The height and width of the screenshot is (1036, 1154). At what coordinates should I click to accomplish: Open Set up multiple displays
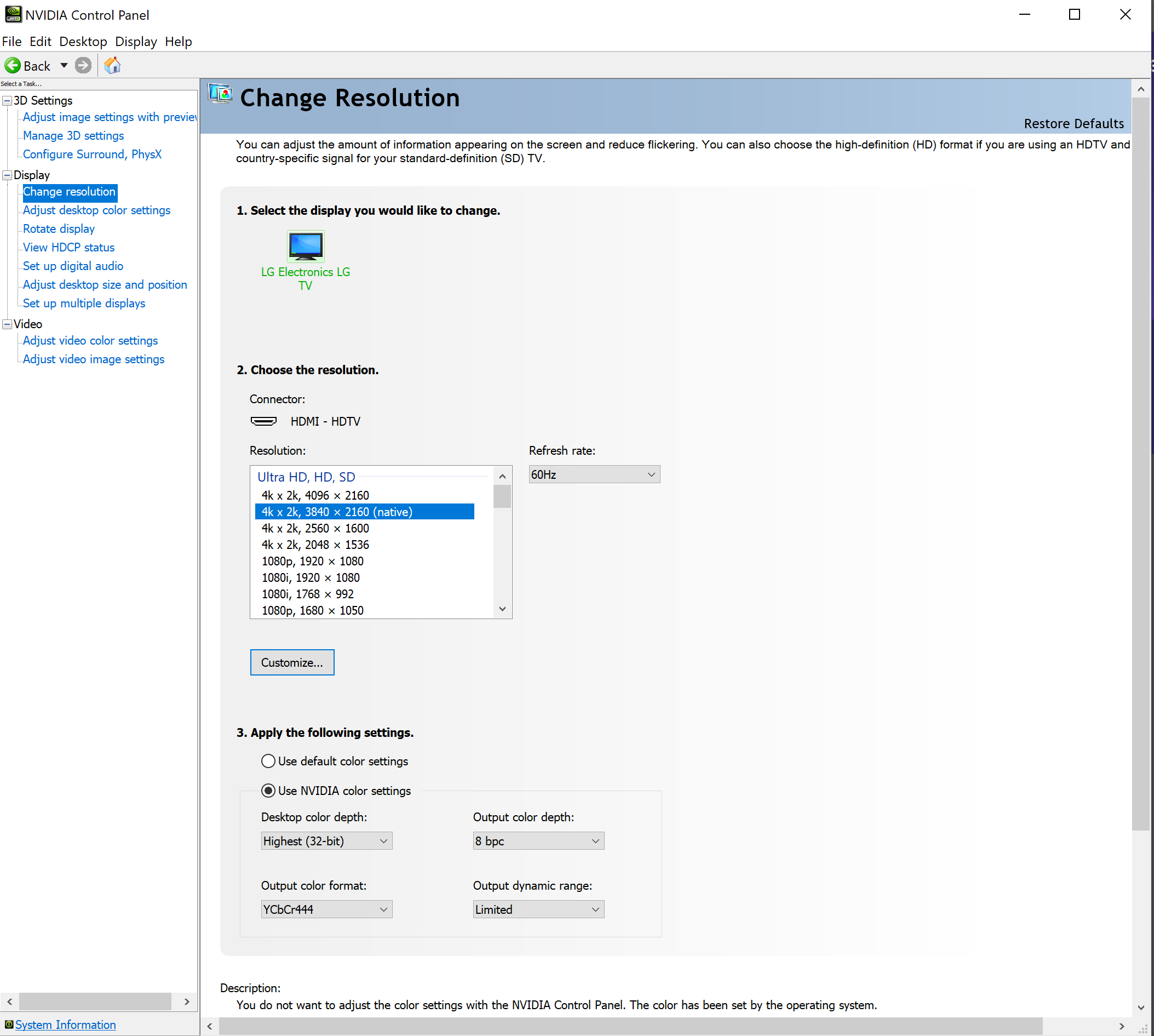point(84,304)
